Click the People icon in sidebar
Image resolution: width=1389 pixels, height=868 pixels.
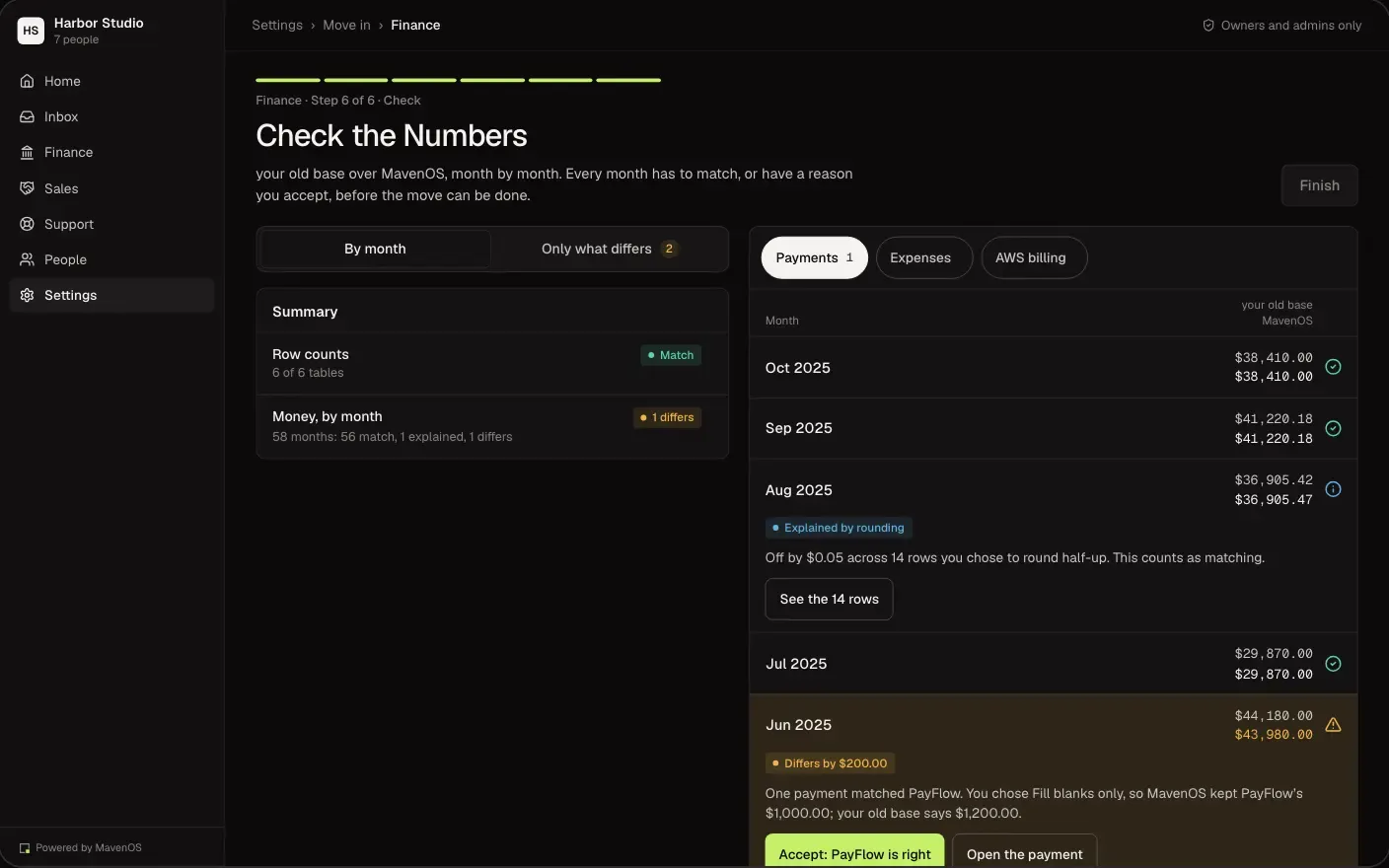point(28,259)
